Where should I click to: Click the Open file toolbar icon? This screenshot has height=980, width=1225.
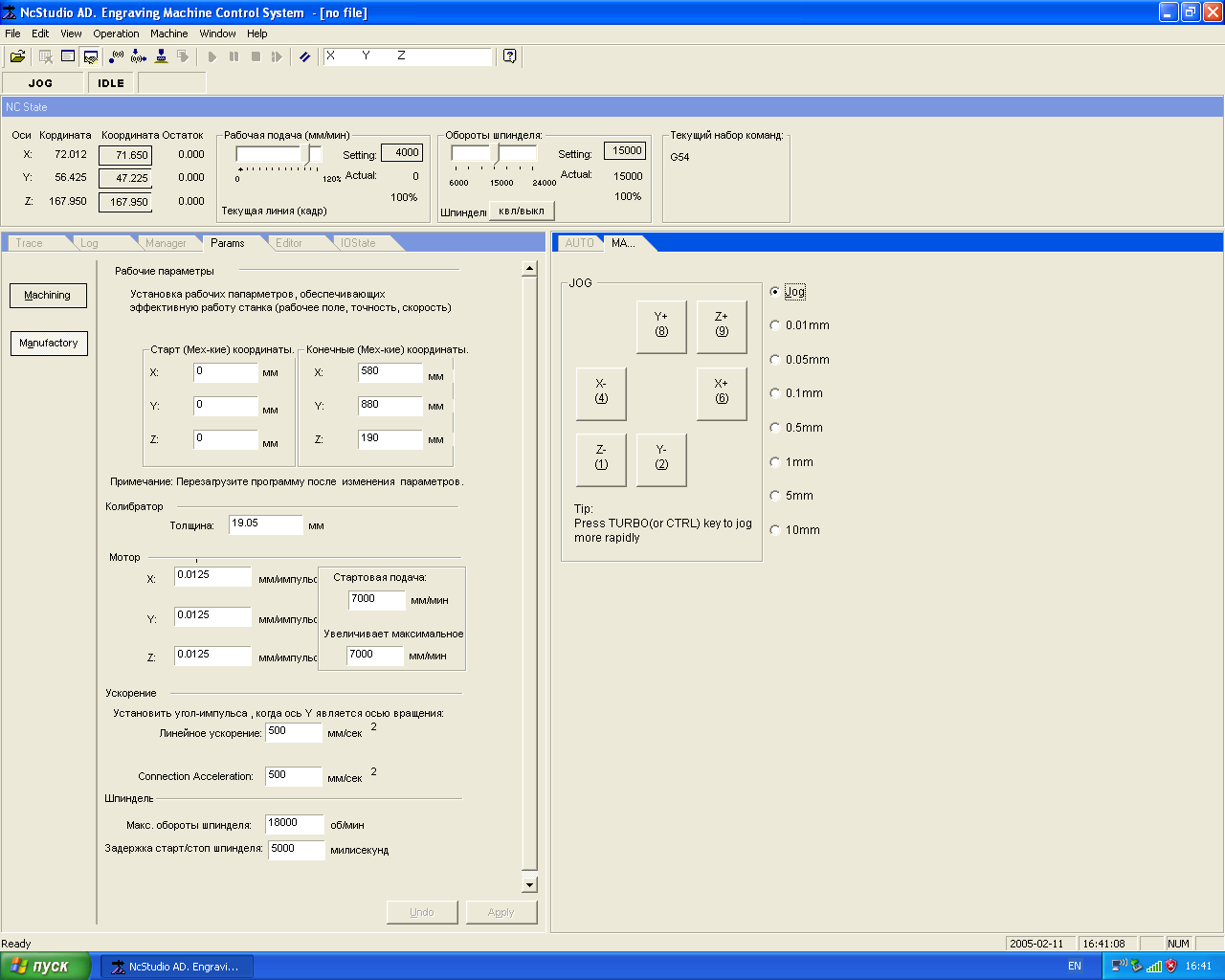point(17,56)
